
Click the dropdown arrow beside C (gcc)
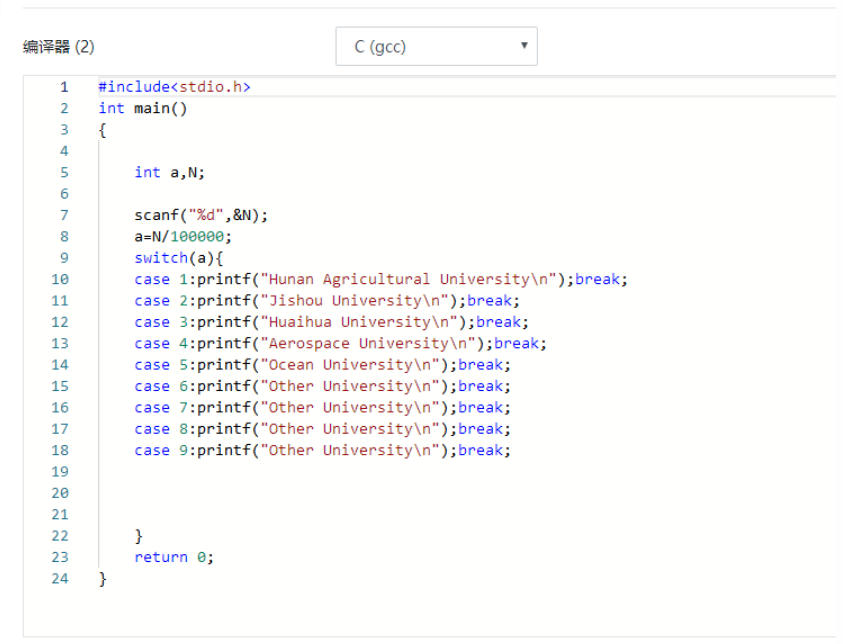(x=524, y=45)
